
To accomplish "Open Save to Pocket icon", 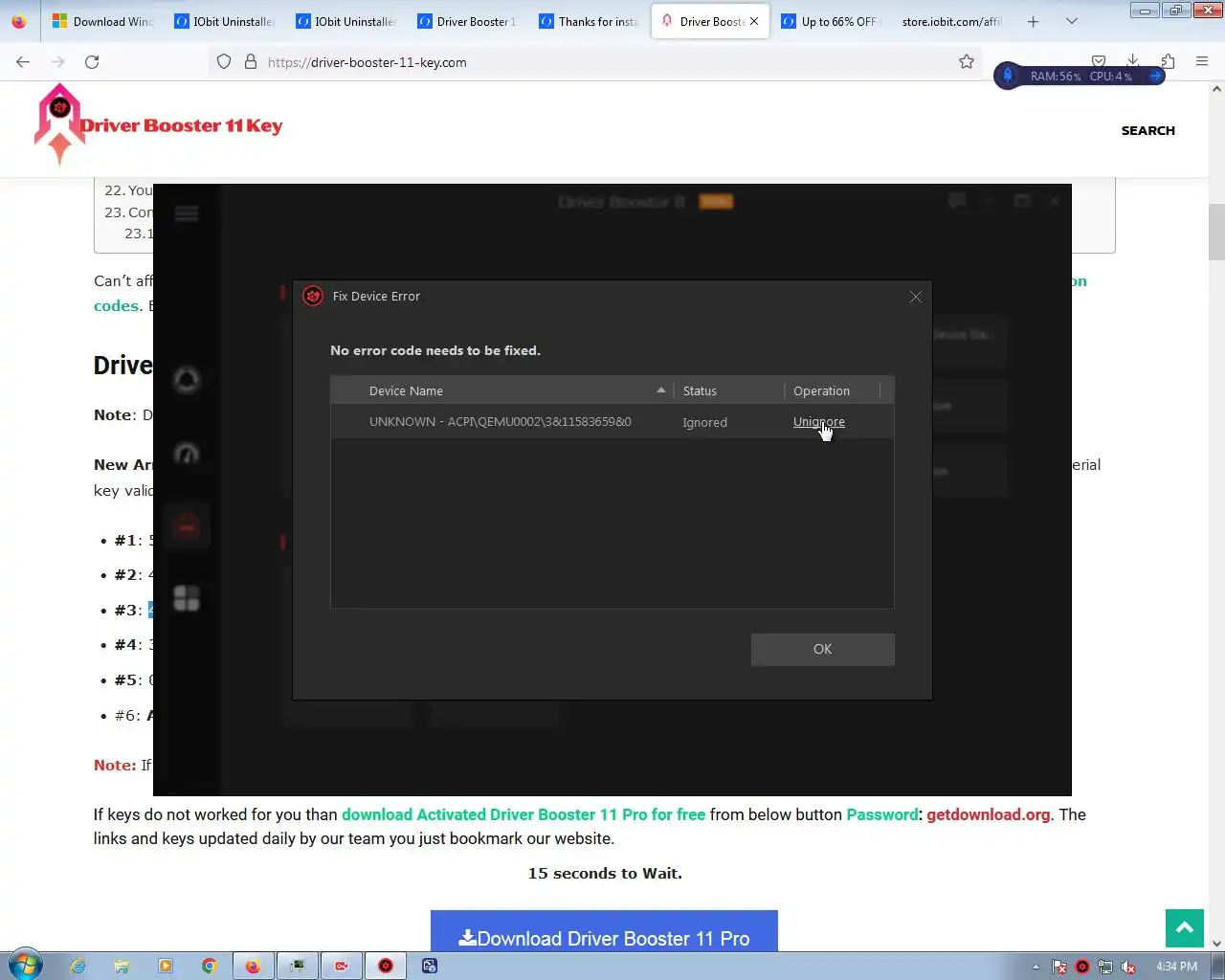I will tap(1099, 61).
